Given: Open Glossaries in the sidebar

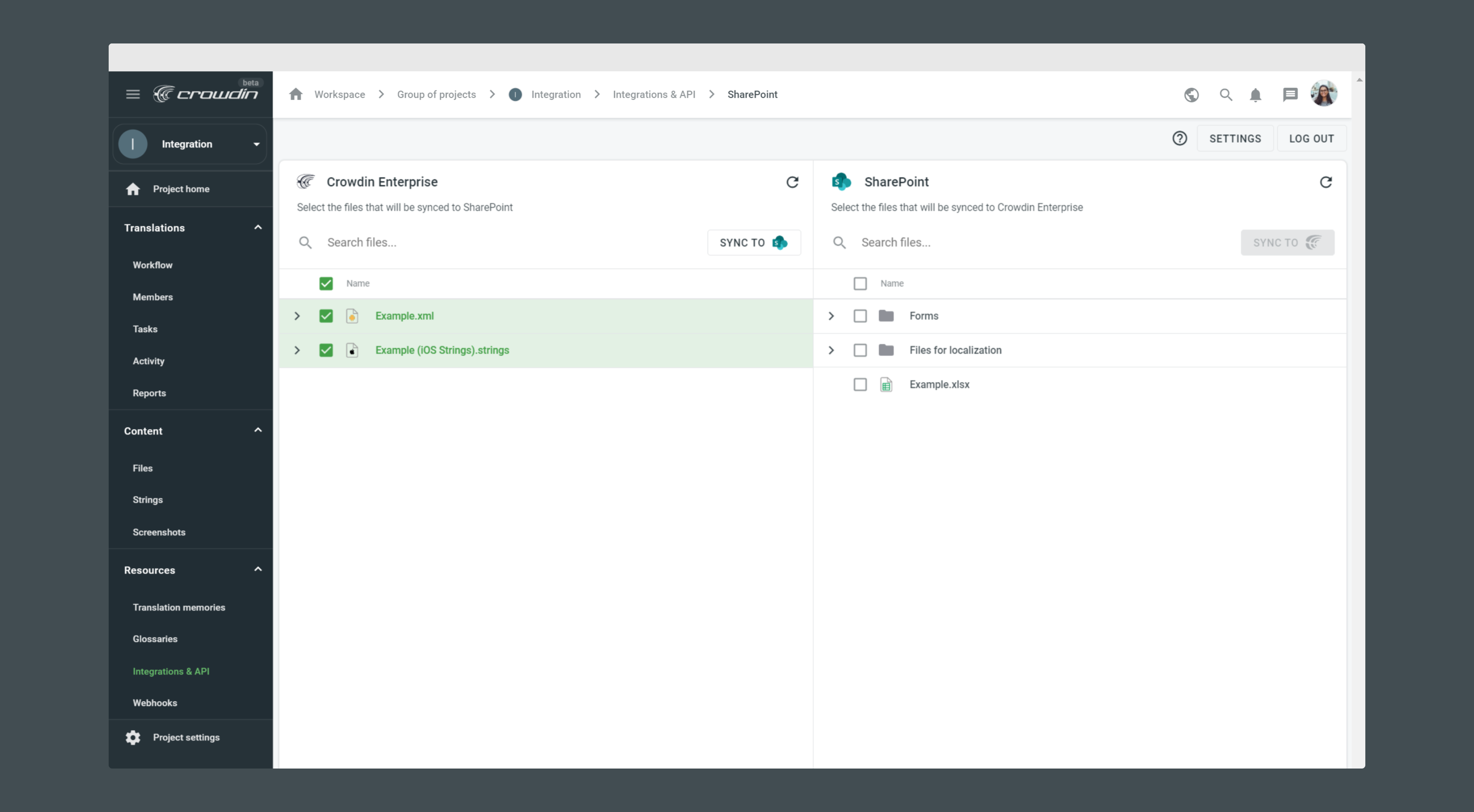Looking at the screenshot, I should click(x=154, y=639).
